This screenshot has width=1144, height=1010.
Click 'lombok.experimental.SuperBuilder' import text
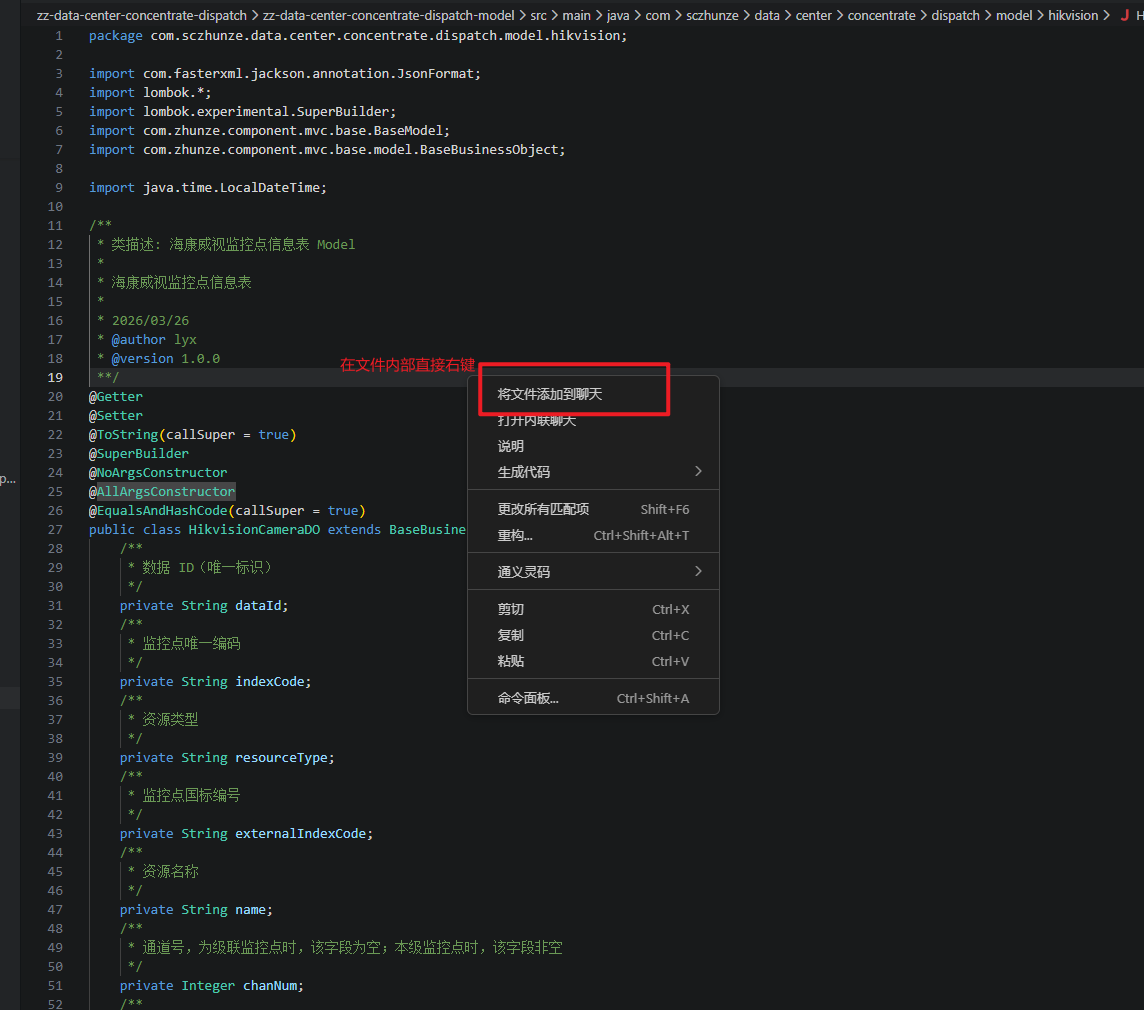point(266,112)
